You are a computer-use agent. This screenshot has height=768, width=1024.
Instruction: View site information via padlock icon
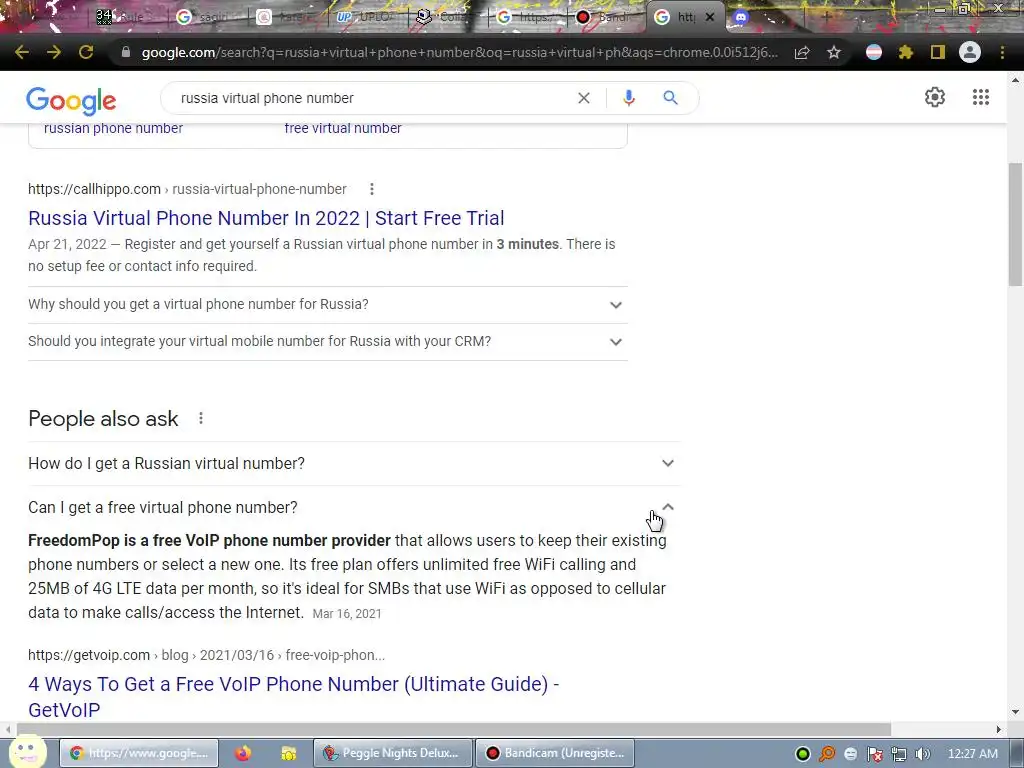[126, 52]
